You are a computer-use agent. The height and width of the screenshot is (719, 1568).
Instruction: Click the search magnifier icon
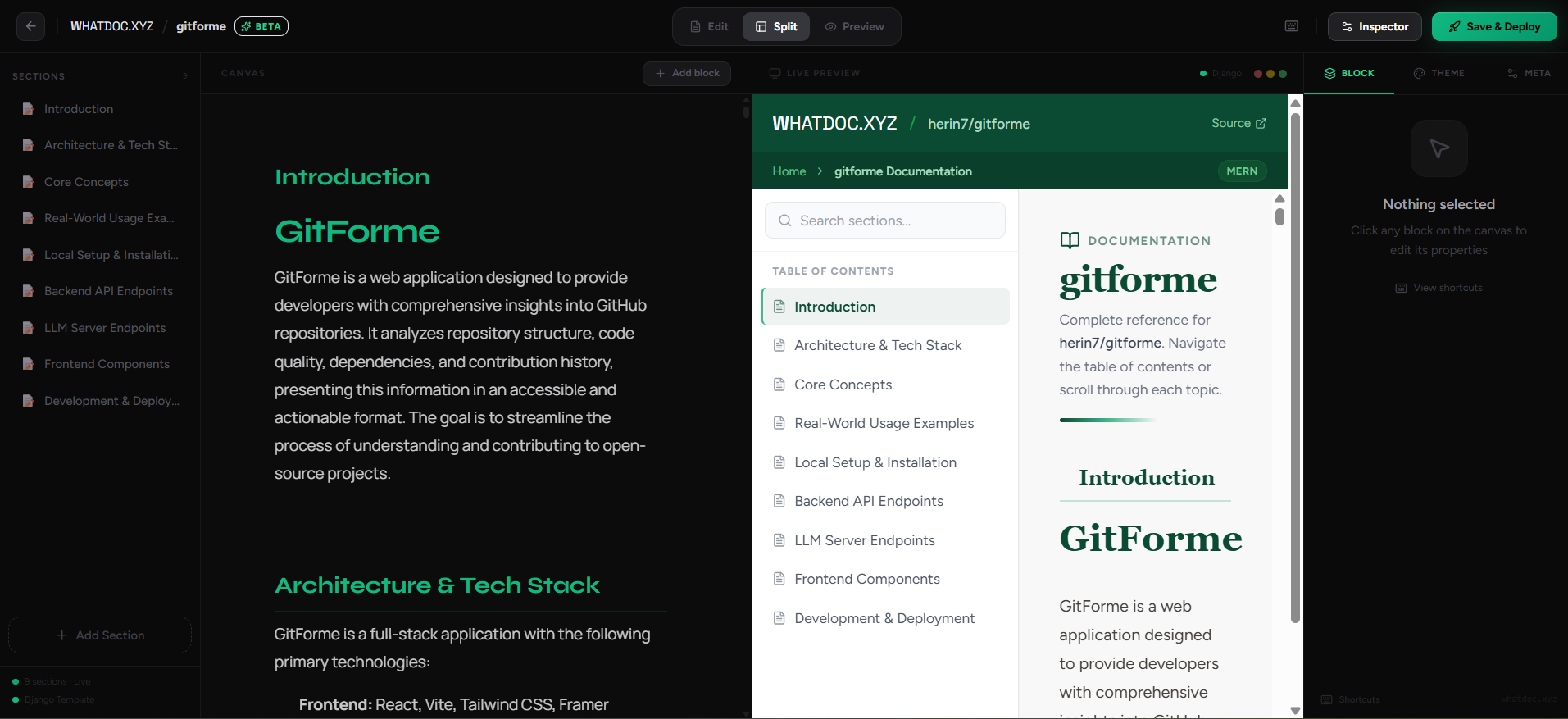click(x=784, y=221)
